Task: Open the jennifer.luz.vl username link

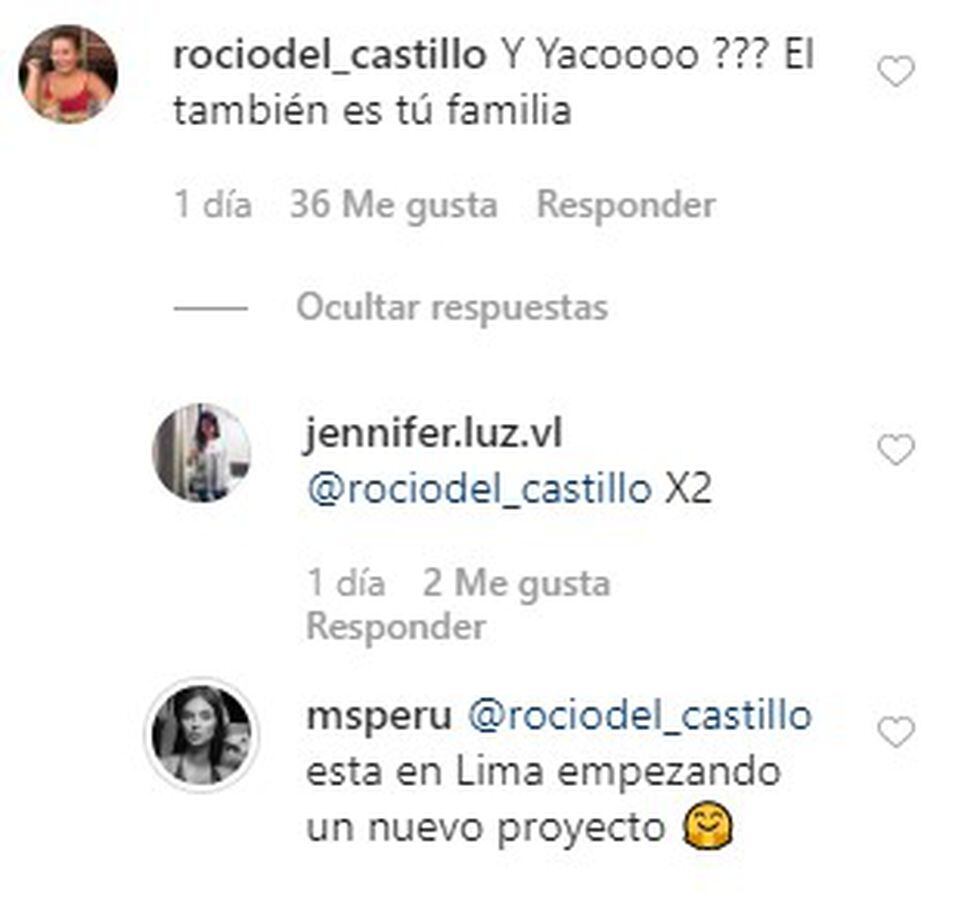Action: (434, 433)
